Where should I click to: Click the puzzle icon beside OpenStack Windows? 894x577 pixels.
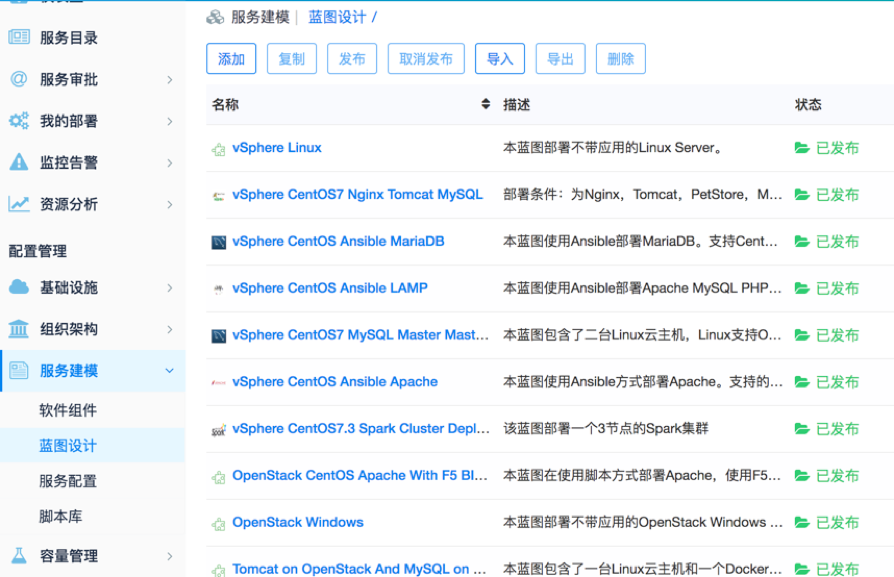[x=218, y=522]
